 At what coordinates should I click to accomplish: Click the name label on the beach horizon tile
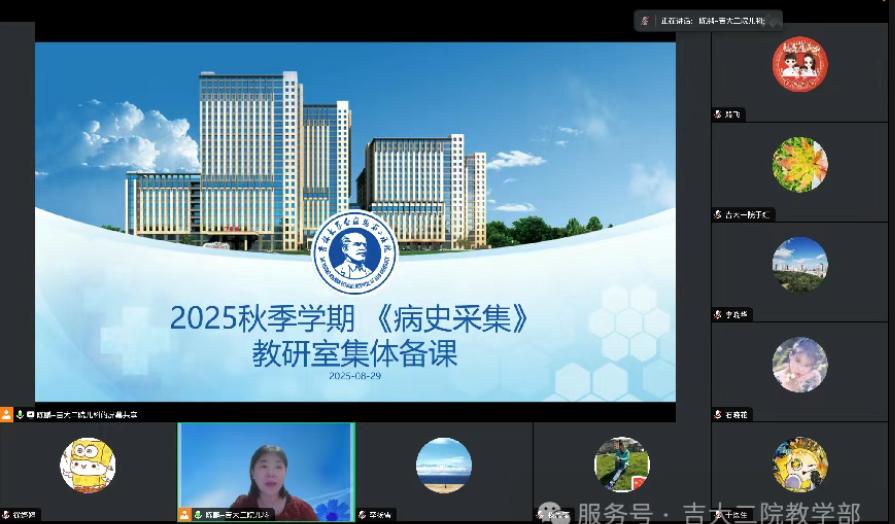click(x=380, y=515)
